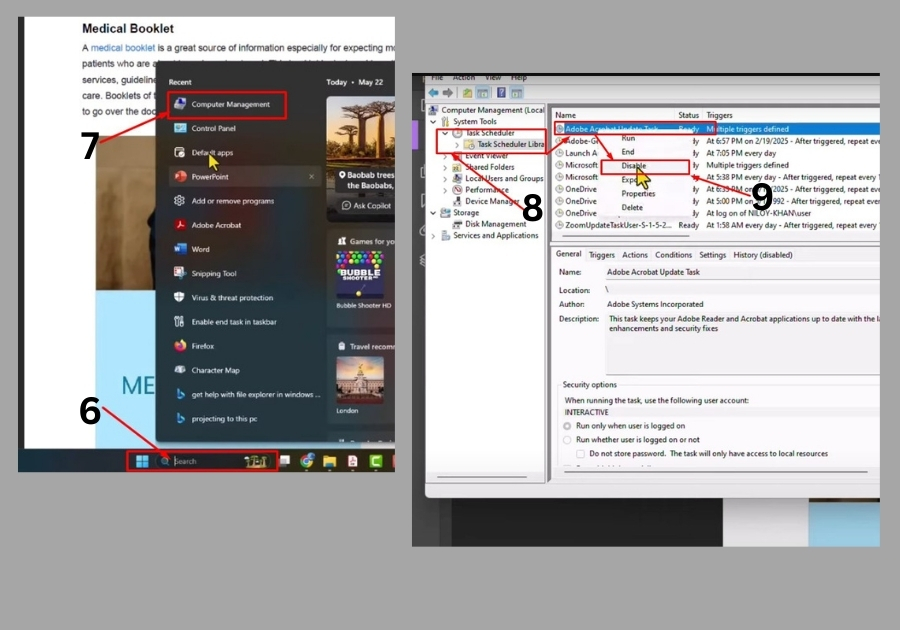Viewport: 900px width, 630px height.
Task: Click the console tree pane horizontal scrollbar
Action: pos(482,477)
